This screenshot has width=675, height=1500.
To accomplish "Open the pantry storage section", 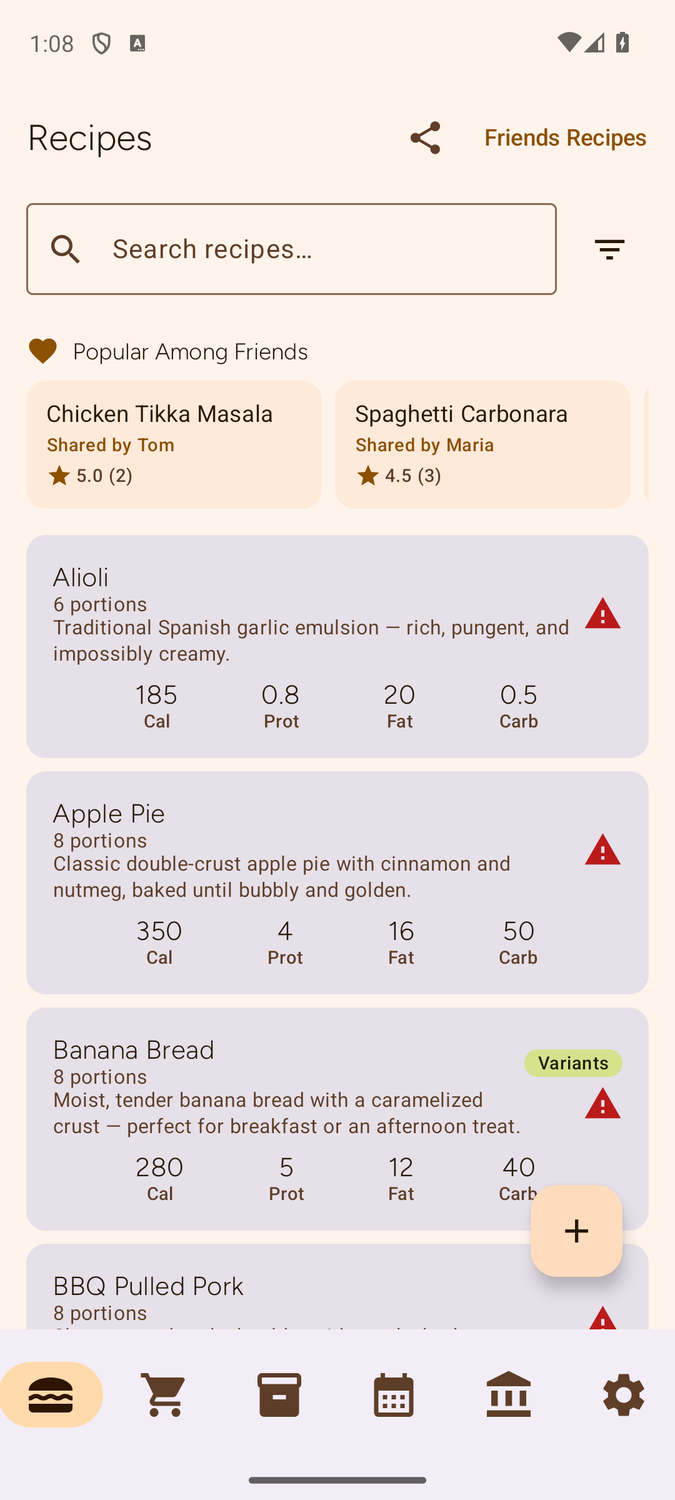I will (279, 1395).
